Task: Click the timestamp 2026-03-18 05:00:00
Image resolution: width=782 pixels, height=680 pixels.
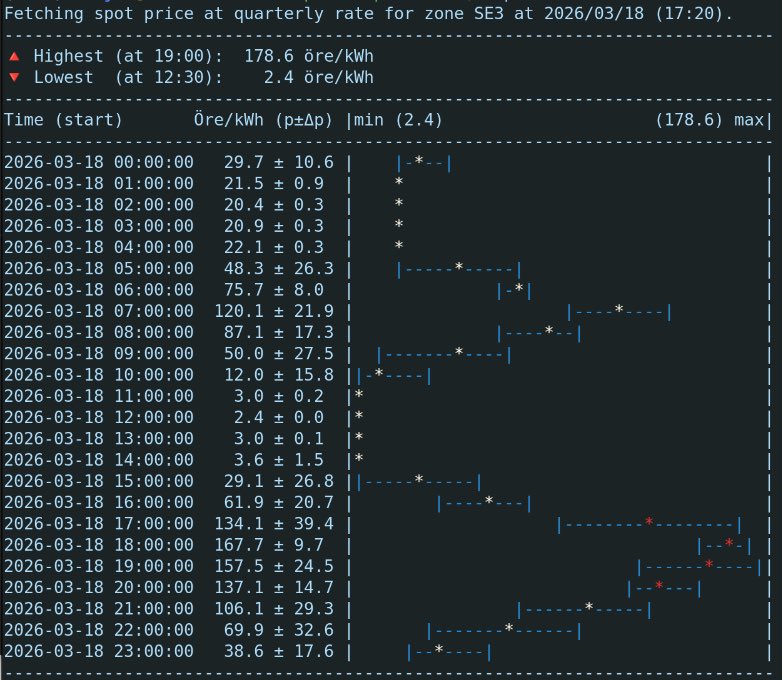Action: [99, 268]
